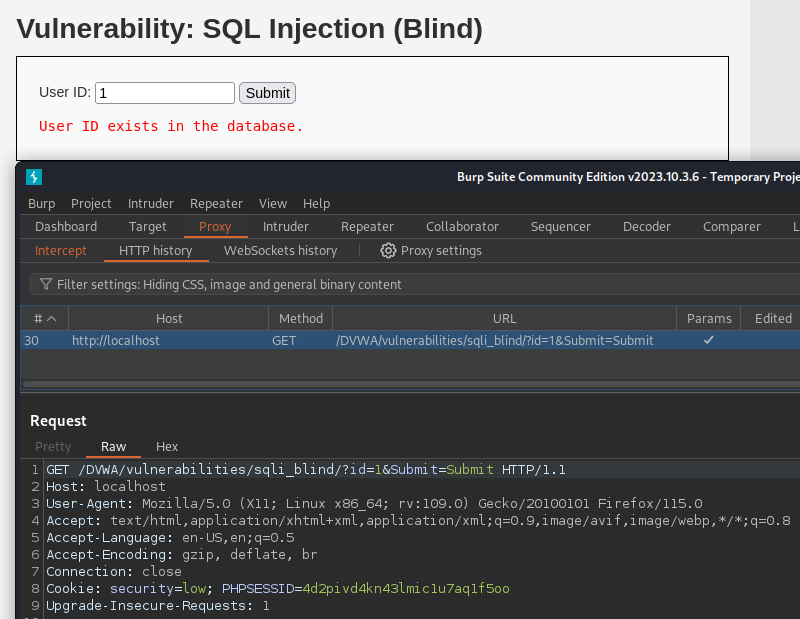Image resolution: width=800 pixels, height=619 pixels.
Task: Click the Connection: close header line
Action: click(114, 572)
